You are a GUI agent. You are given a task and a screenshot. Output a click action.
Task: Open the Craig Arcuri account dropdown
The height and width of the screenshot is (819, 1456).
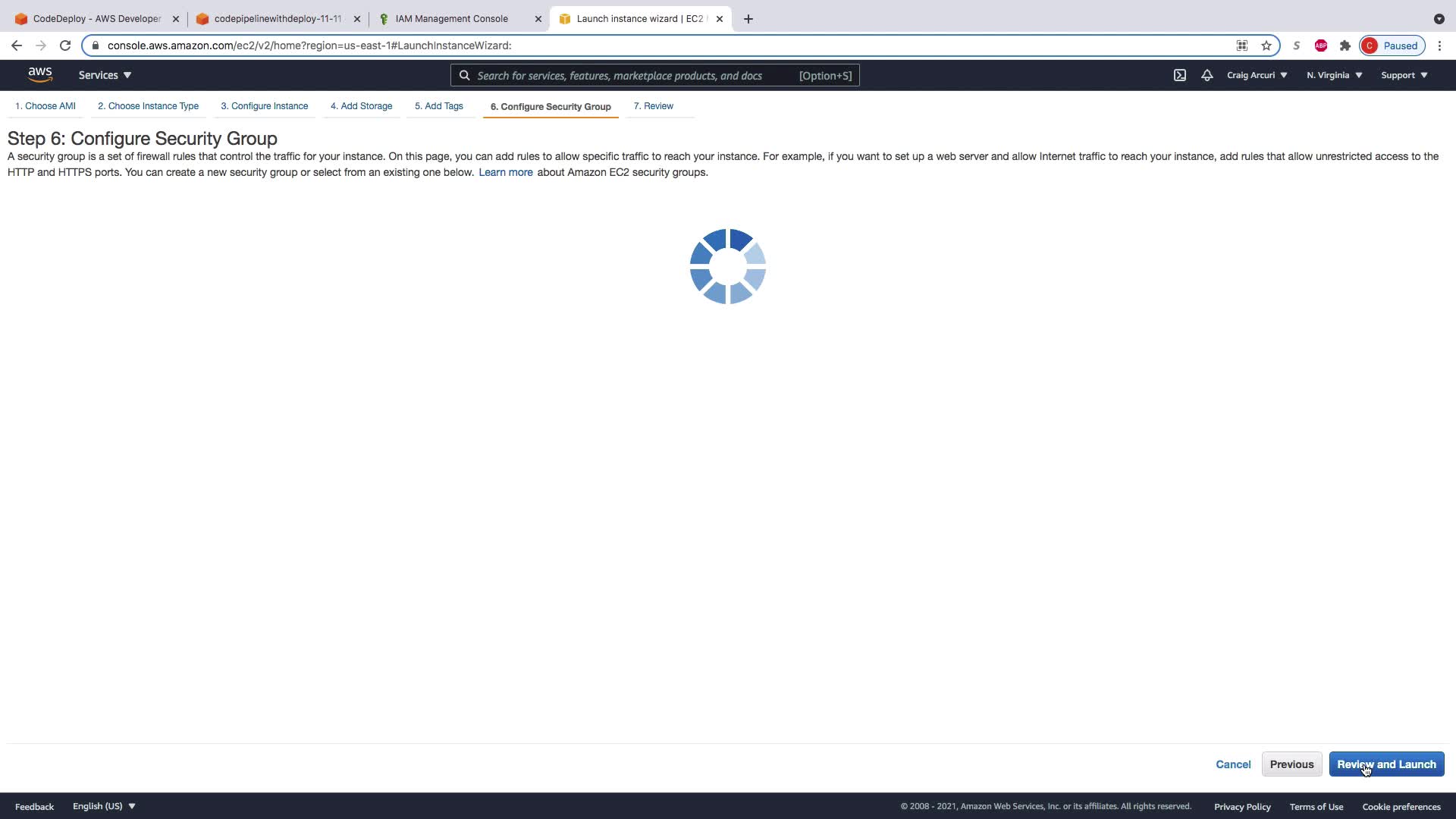pyautogui.click(x=1257, y=75)
